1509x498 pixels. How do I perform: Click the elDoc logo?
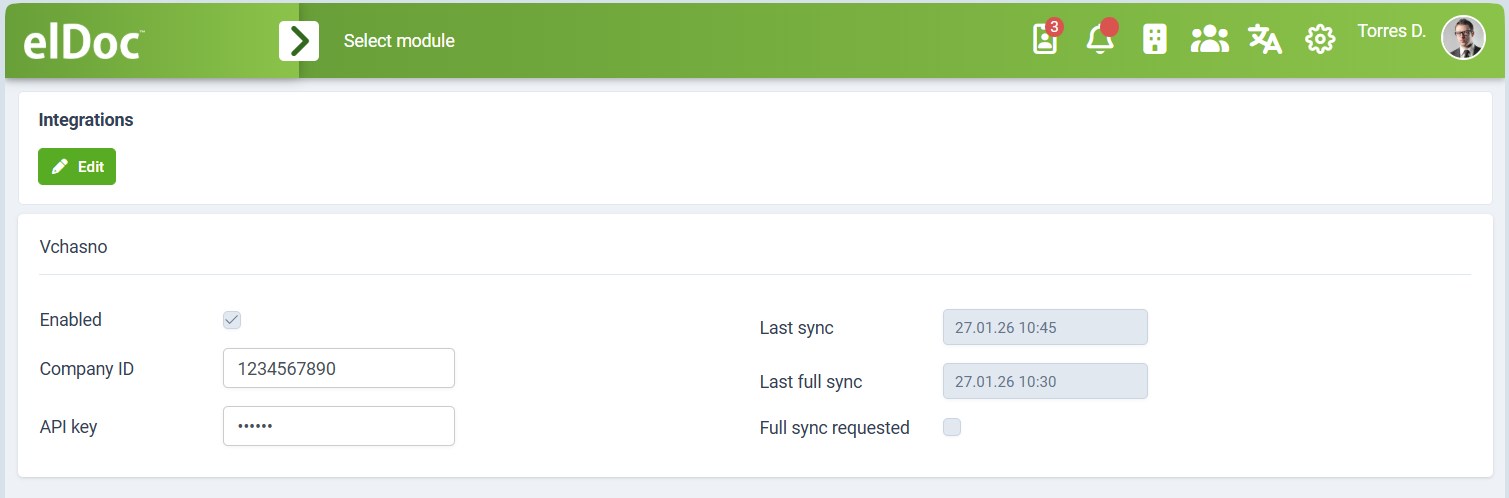pyautogui.click(x=84, y=41)
